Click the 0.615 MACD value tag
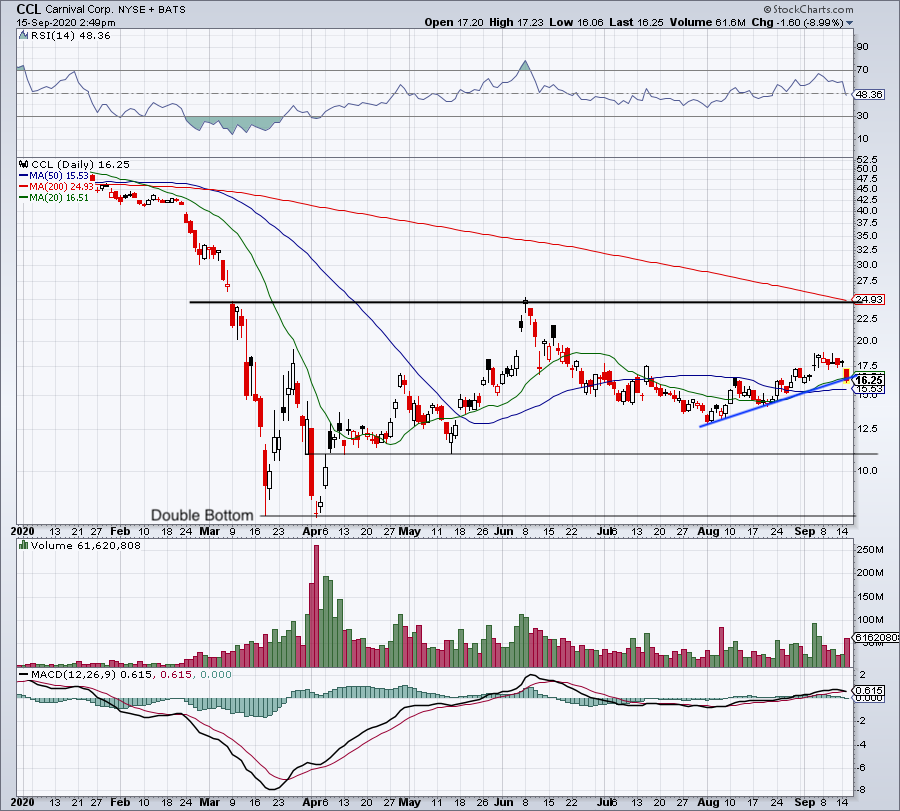 click(869, 690)
